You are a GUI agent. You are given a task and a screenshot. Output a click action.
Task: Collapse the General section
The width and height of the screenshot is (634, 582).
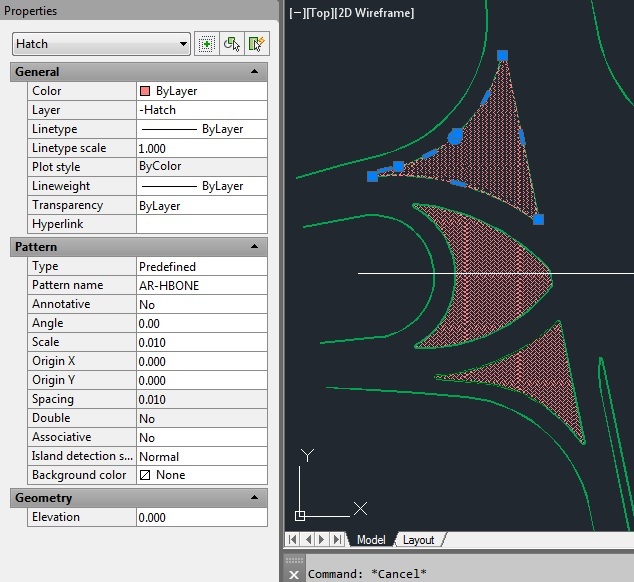(255, 72)
